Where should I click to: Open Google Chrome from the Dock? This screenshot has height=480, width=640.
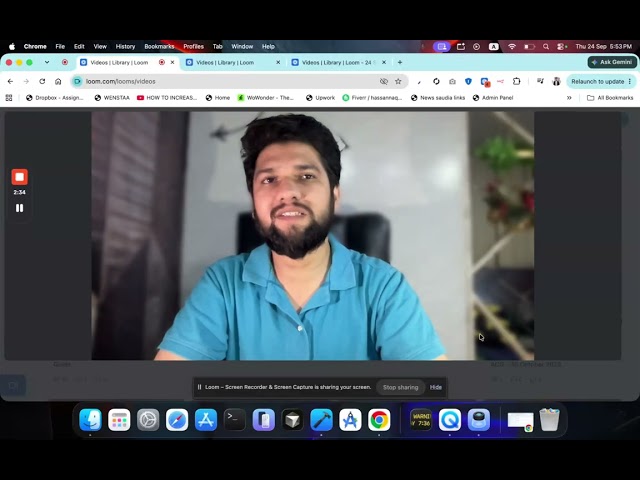[x=379, y=420]
